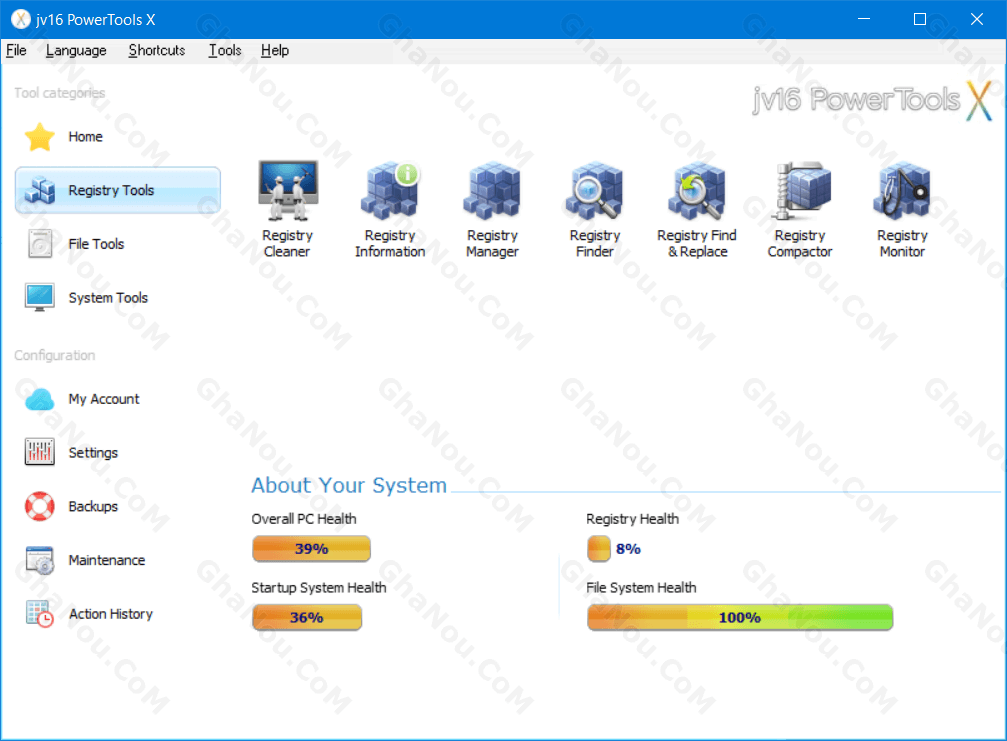Screen dimensions: 1007x741
Task: Click the Registry Health 8% bar
Action: point(599,548)
